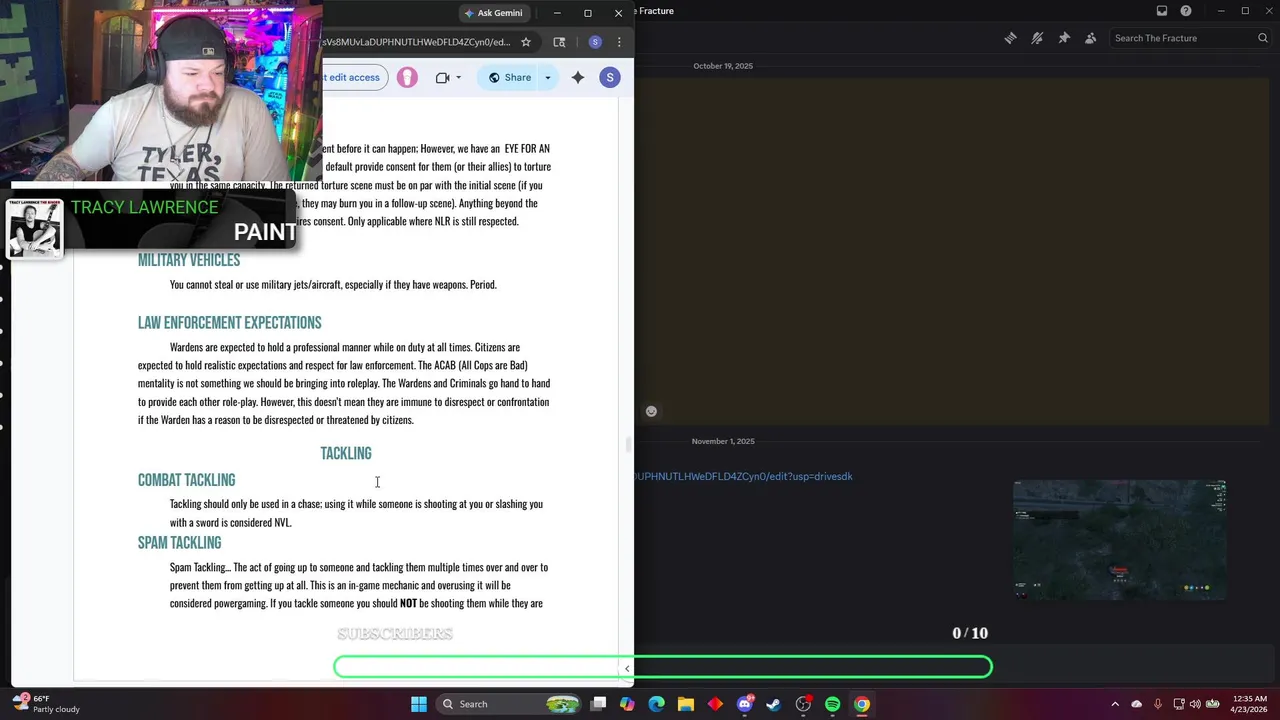Click the Ask Gemini button in Chrome
This screenshot has width=1280, height=720.
494,13
